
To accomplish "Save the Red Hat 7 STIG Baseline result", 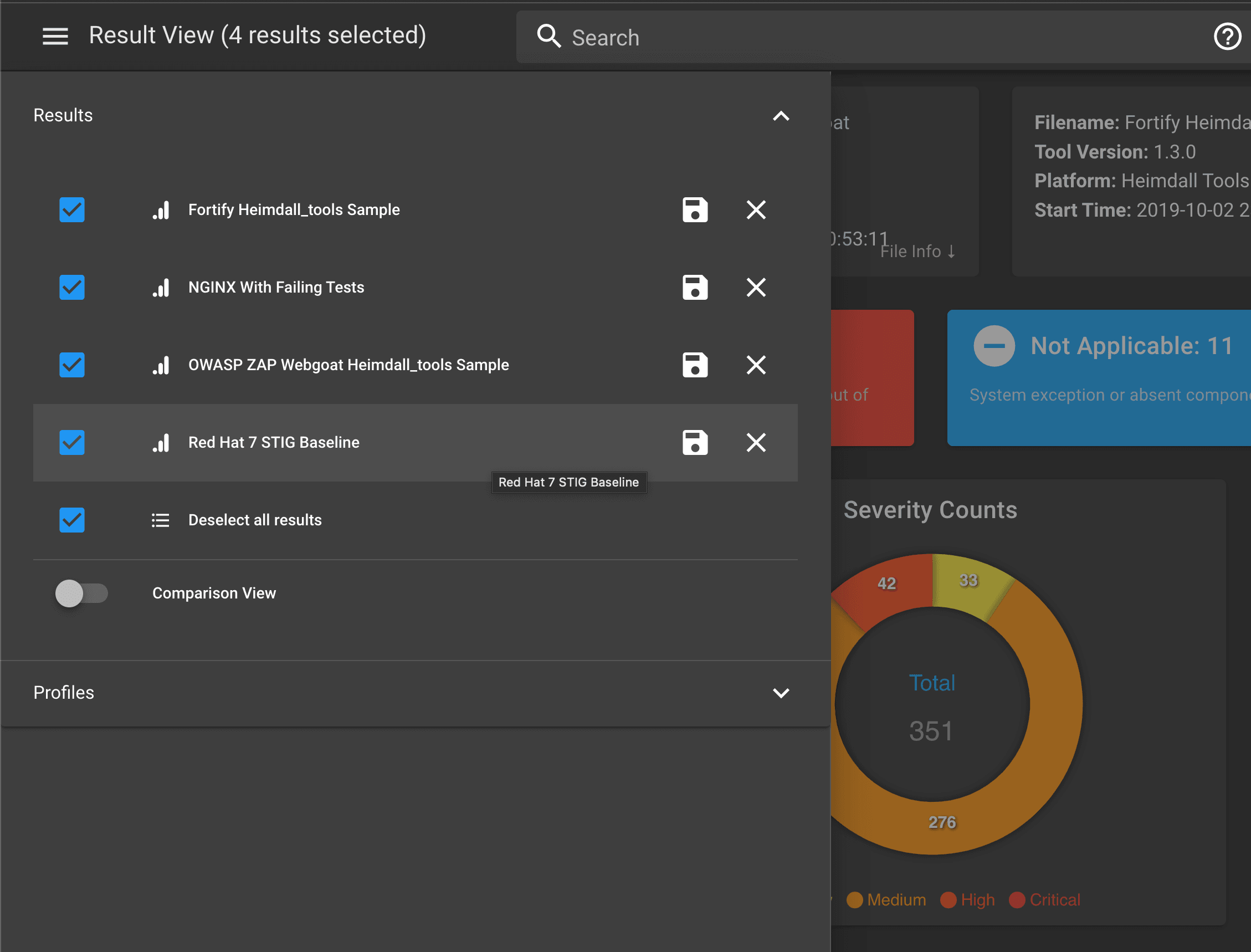I will pos(695,443).
